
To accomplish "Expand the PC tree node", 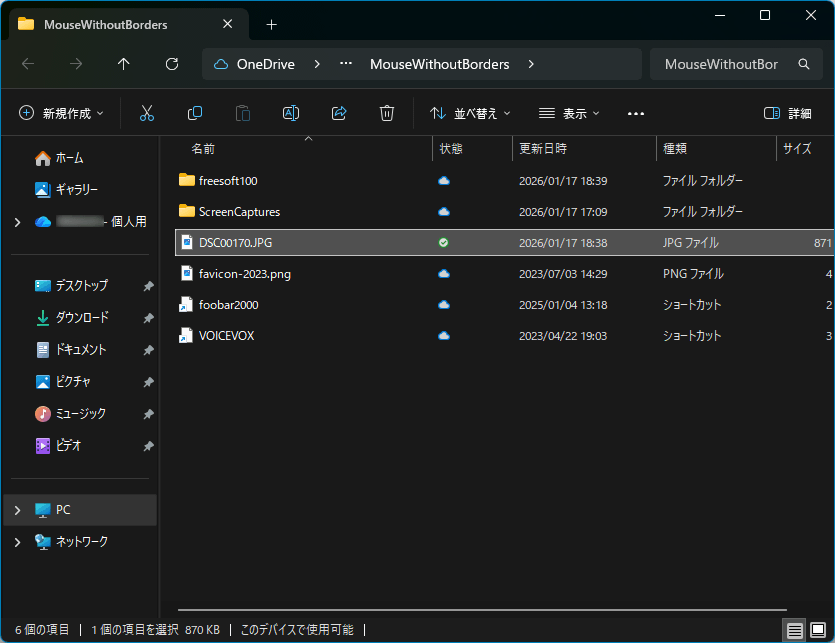I will pos(17,510).
